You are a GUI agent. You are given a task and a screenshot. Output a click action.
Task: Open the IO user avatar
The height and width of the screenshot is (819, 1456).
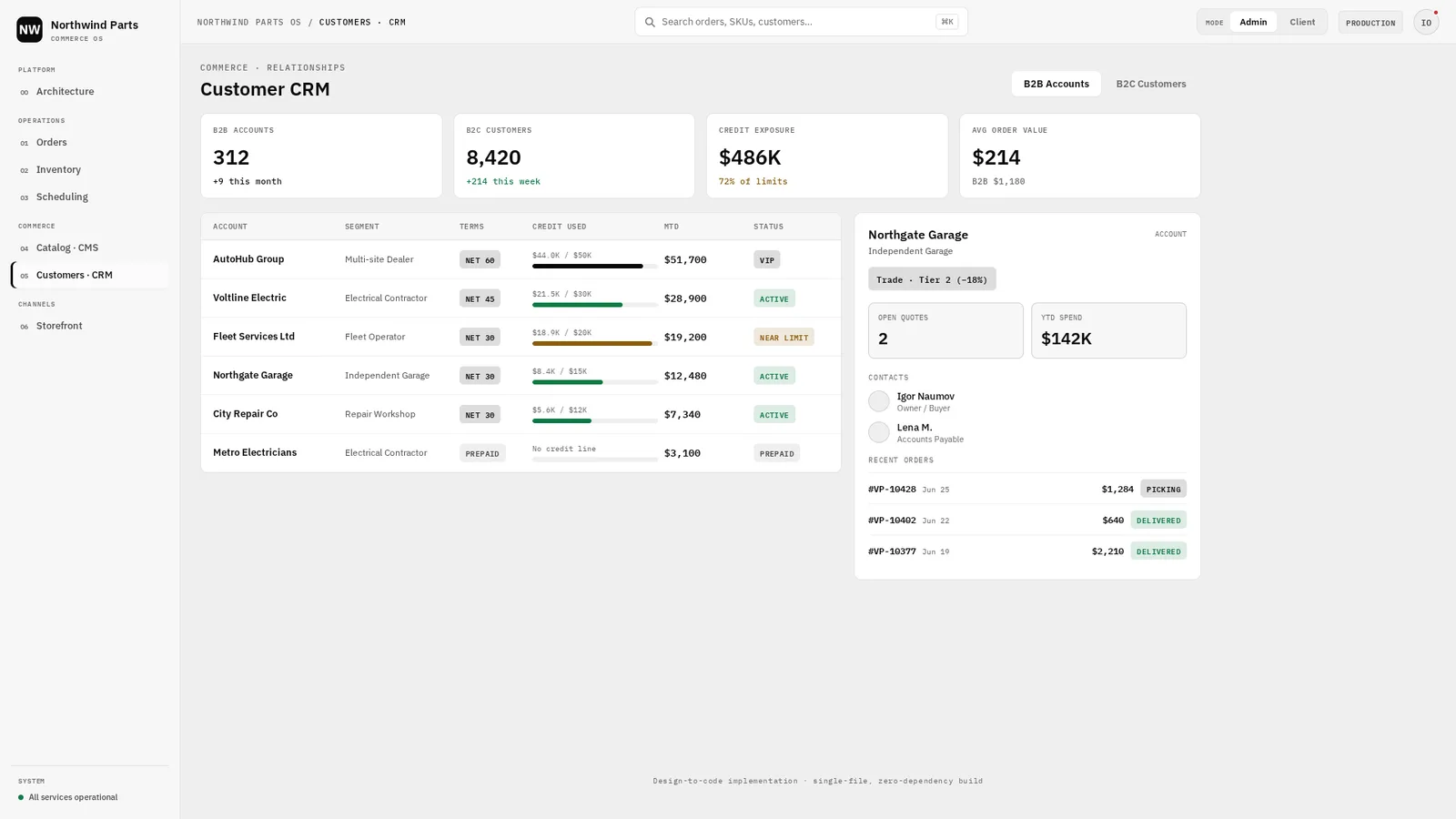click(1426, 22)
